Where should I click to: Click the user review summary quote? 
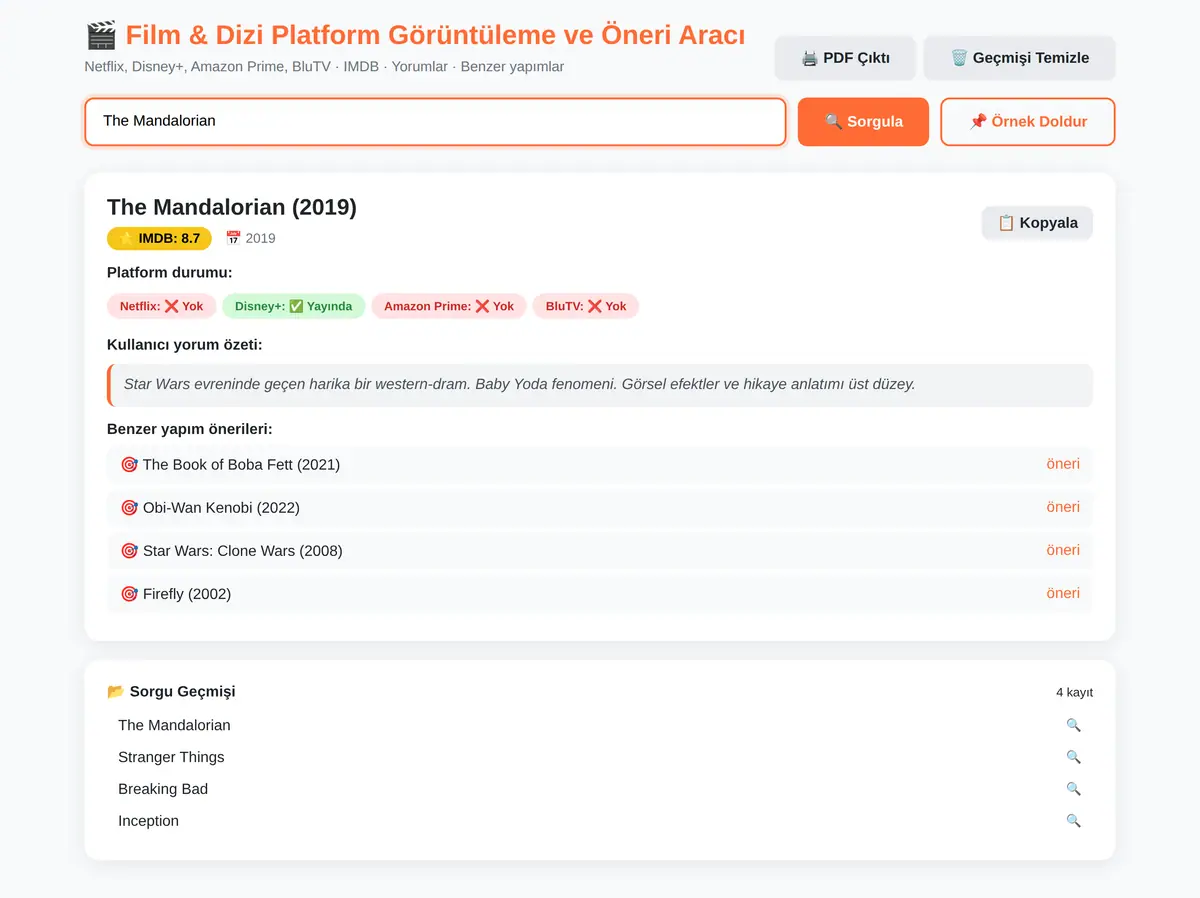(x=600, y=385)
